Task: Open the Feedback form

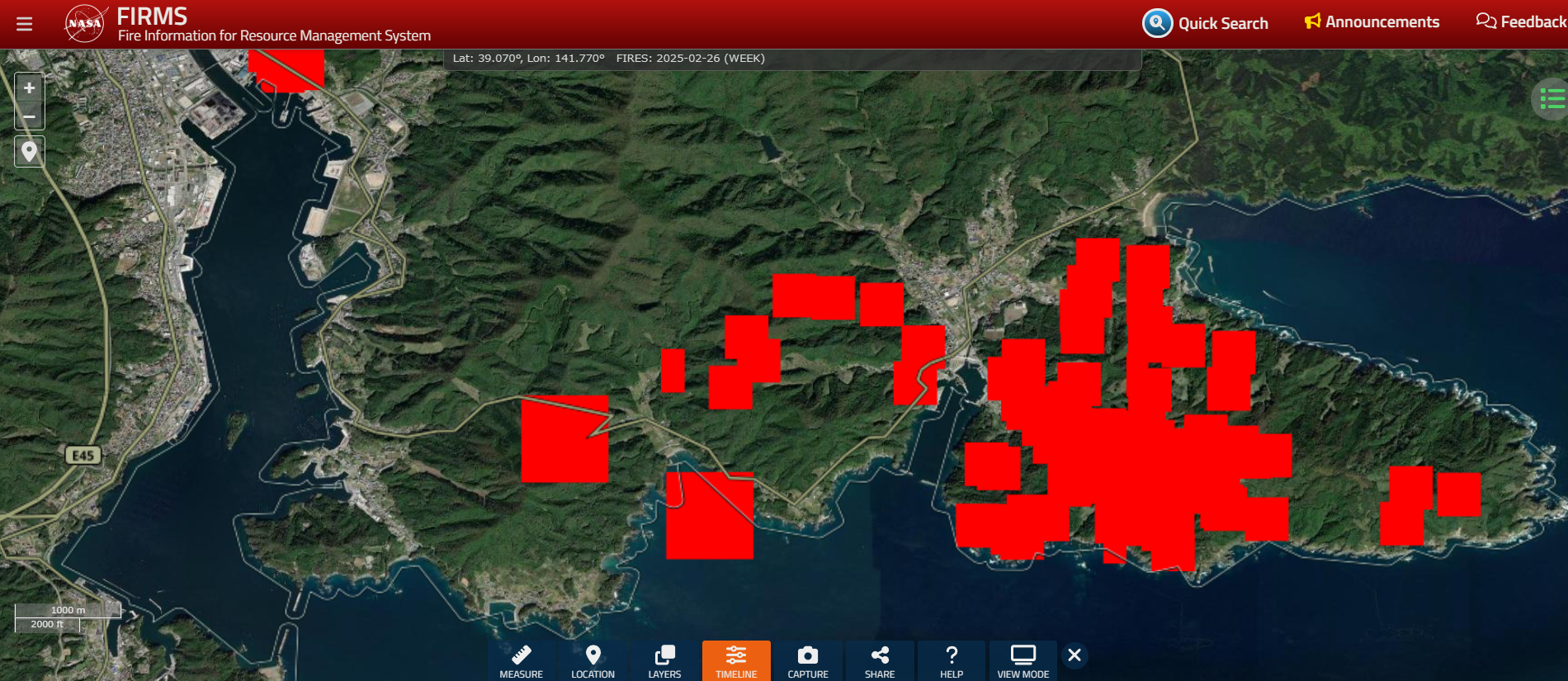Action: click(1521, 22)
